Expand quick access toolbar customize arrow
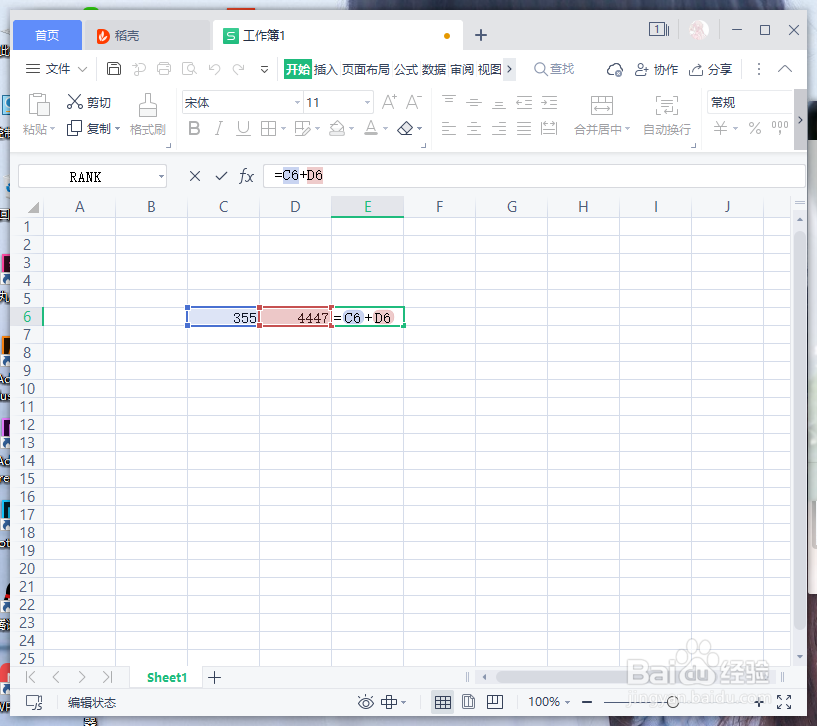 point(264,69)
